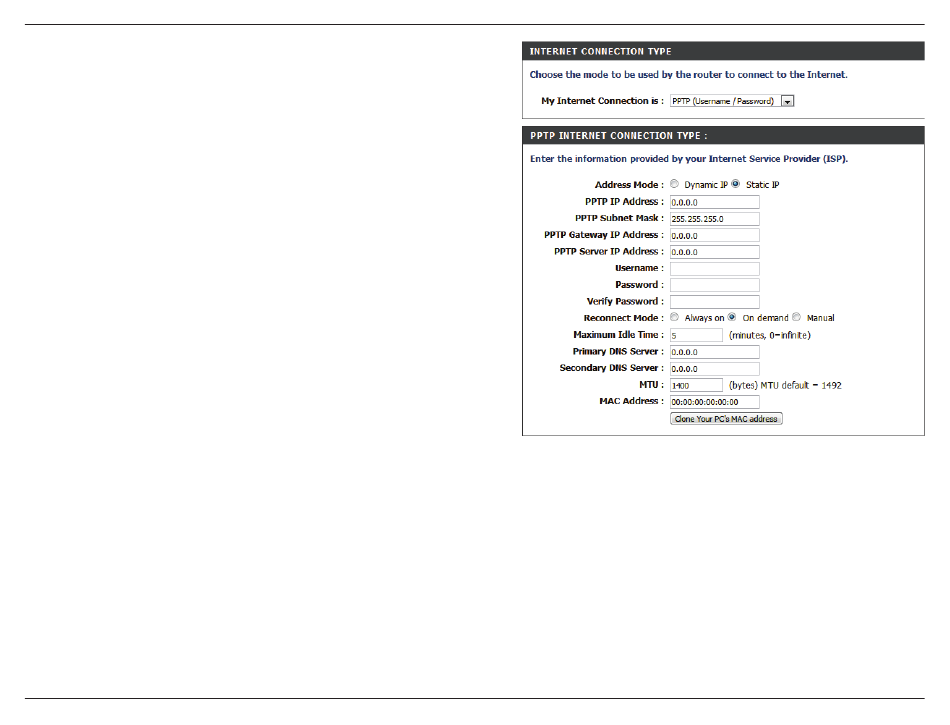Click the Primary DNS Server field
This screenshot has width=950, height=725.
tap(714, 352)
